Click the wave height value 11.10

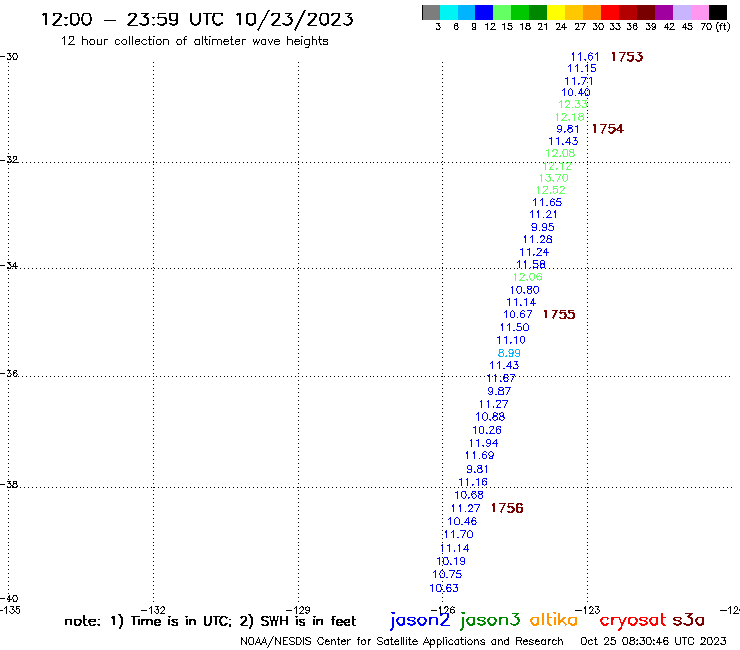click(511, 340)
